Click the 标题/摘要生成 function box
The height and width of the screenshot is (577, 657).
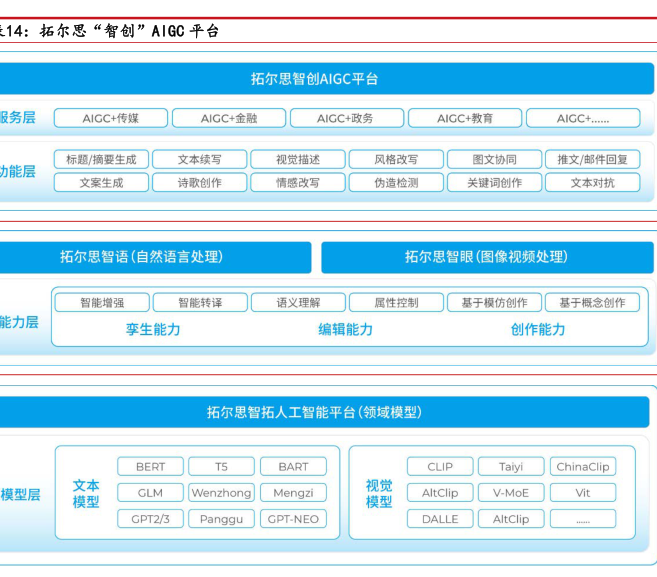point(101,159)
